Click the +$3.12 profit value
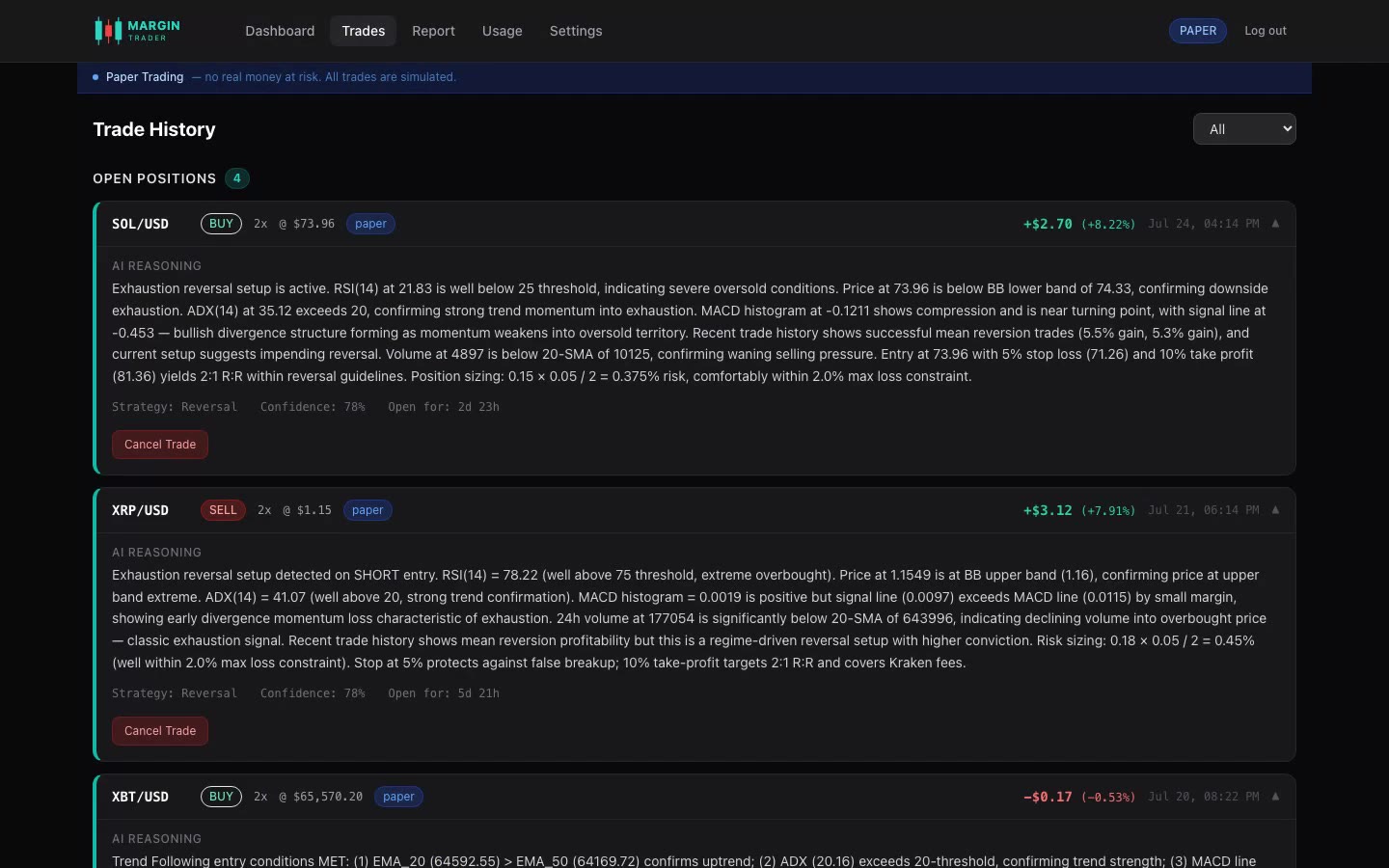 [x=1048, y=510]
